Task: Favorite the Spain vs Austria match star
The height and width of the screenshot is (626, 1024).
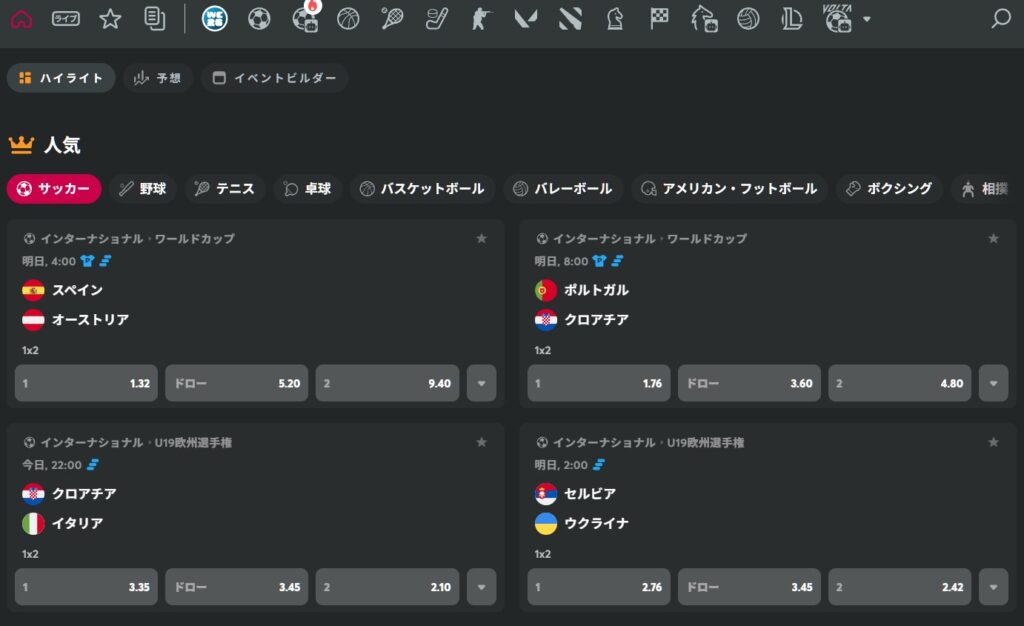Action: click(x=481, y=239)
